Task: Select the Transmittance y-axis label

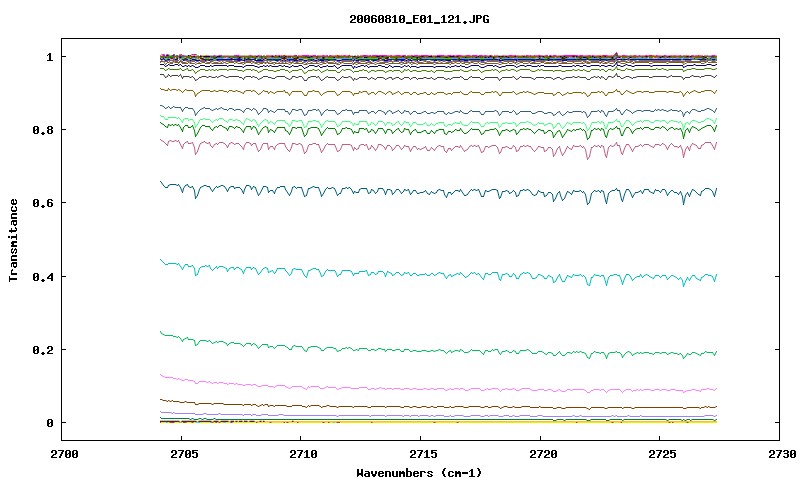Action: pos(13,240)
